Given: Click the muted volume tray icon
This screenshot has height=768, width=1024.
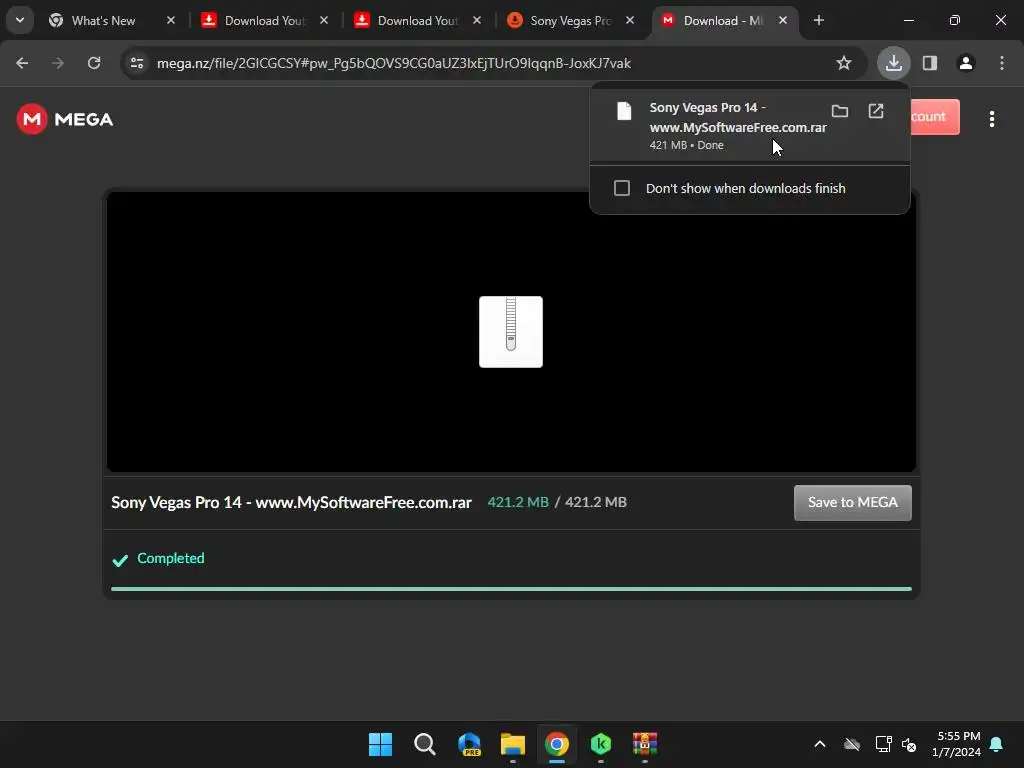Looking at the screenshot, I should 908,744.
